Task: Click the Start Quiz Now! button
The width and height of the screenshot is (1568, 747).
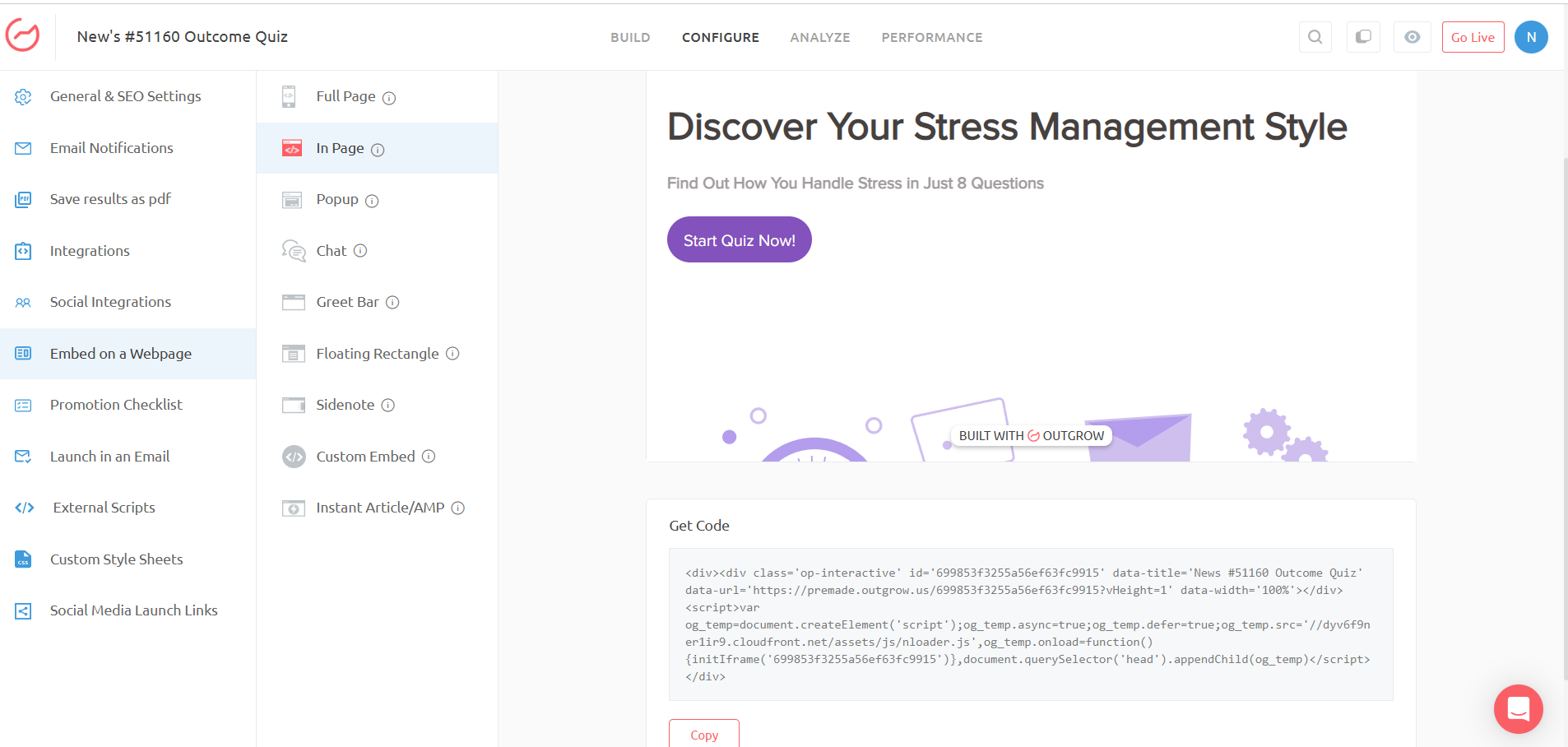Action: click(x=739, y=240)
